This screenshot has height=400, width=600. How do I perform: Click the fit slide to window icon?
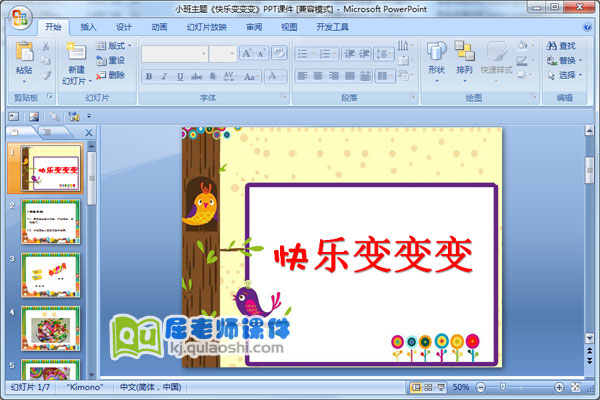pos(576,387)
